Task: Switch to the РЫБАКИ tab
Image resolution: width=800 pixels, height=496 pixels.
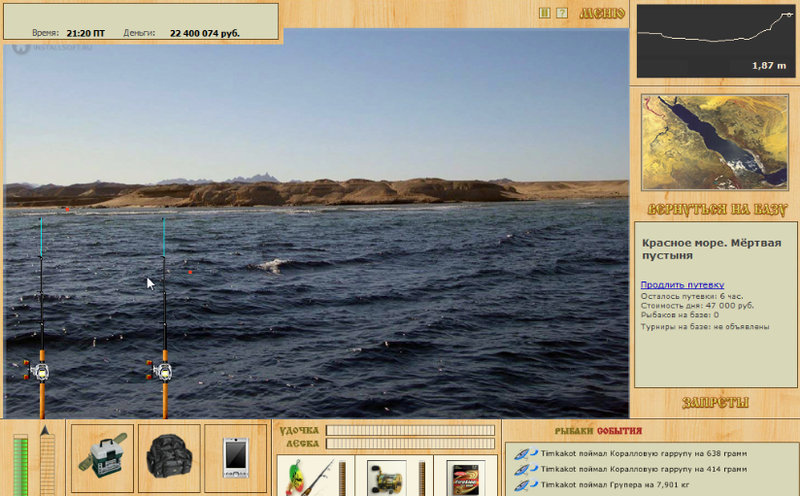Action: point(574,431)
